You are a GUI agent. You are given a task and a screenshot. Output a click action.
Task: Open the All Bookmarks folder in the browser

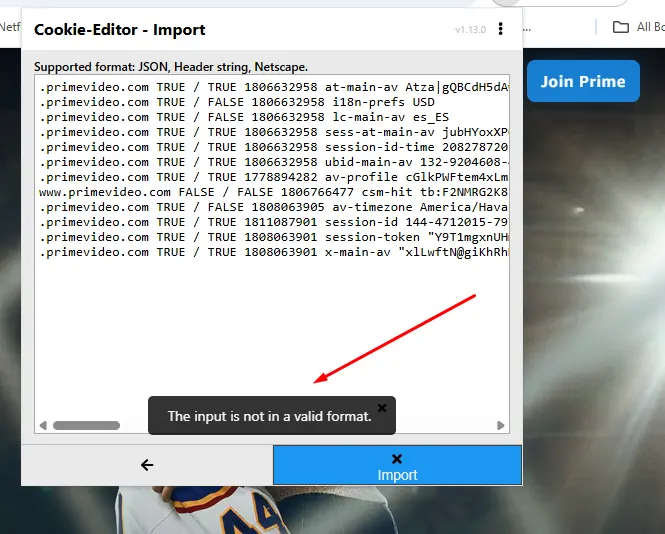coord(638,27)
